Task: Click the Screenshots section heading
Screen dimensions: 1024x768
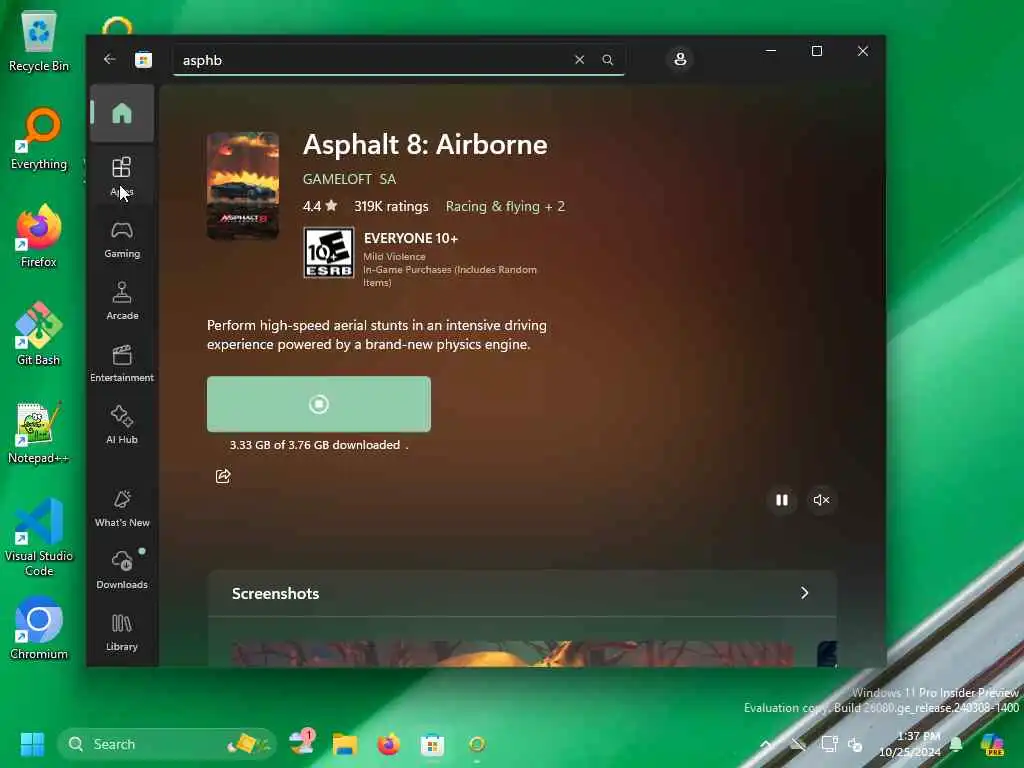Action: click(276, 594)
